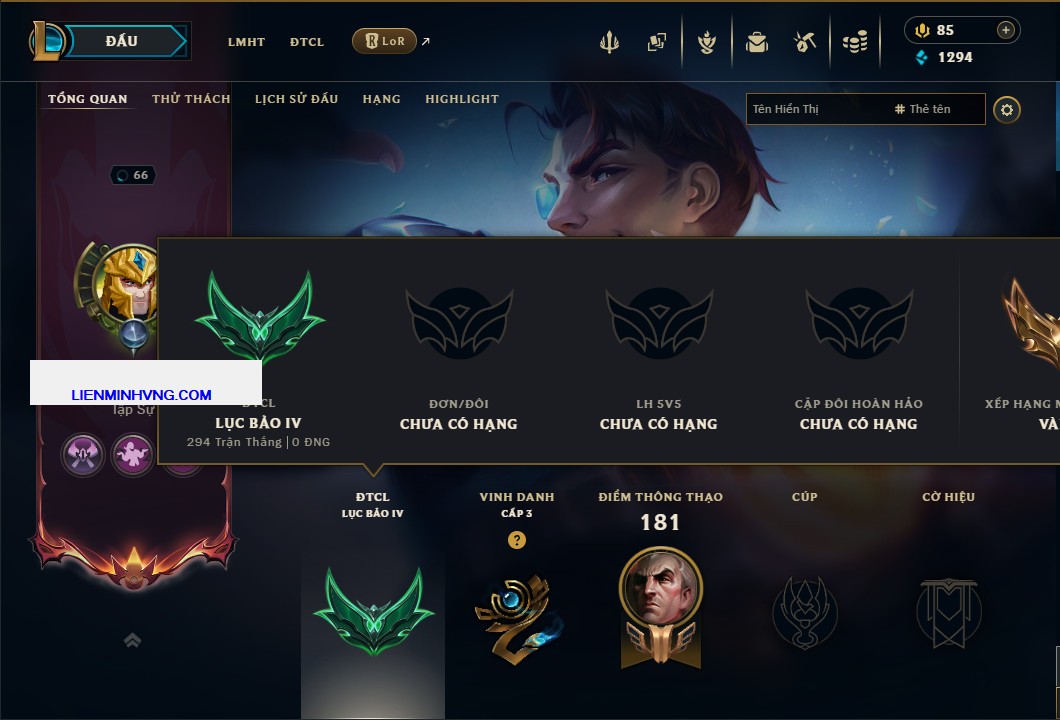Open the settings gear beside the name search

click(1007, 110)
